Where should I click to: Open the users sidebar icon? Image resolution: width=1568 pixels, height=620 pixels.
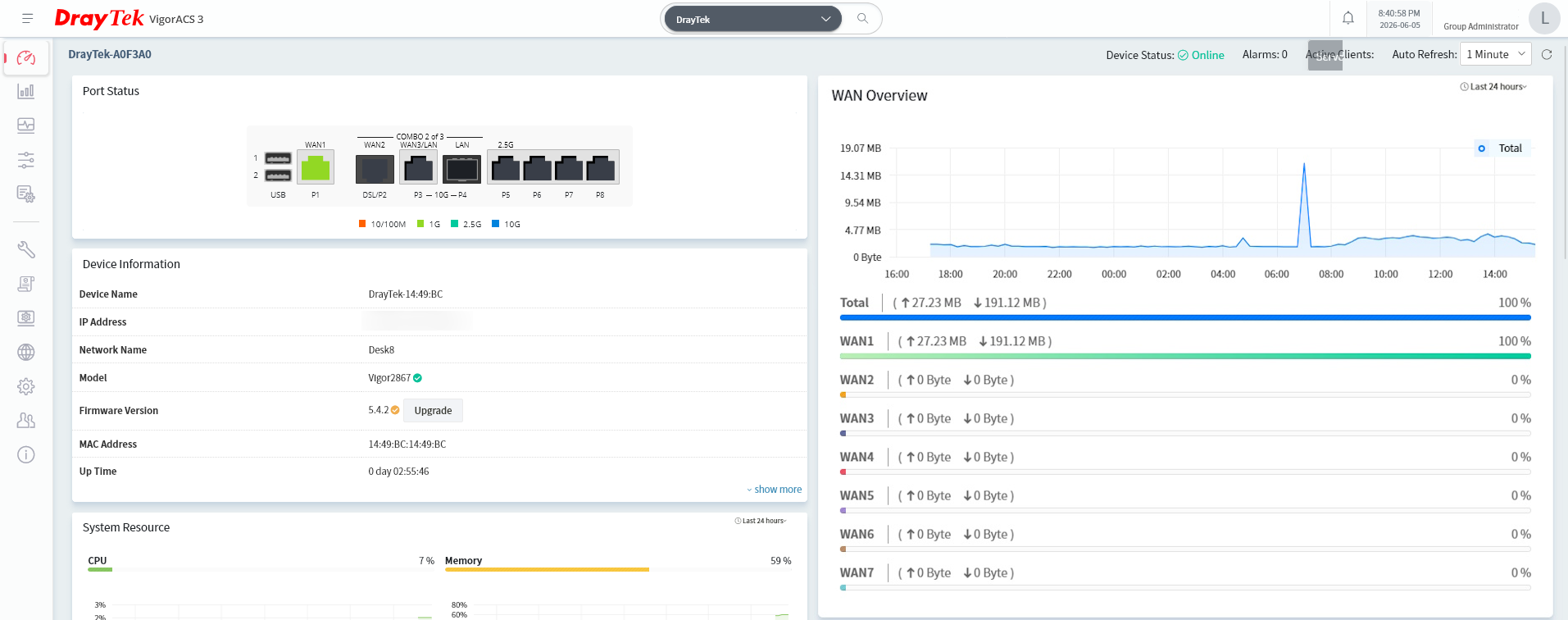point(26,420)
